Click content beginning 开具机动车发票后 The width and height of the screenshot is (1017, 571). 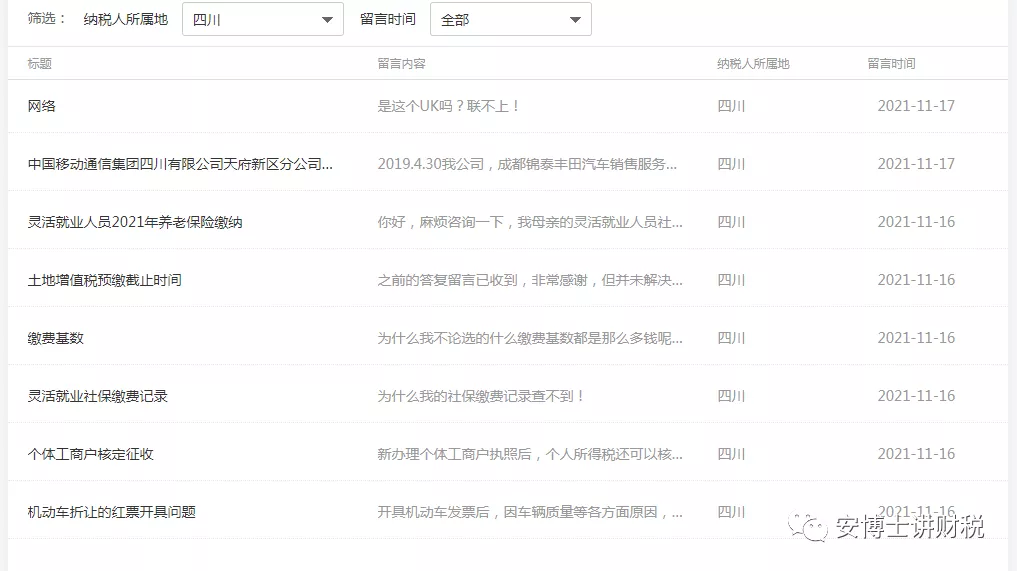(x=530, y=512)
